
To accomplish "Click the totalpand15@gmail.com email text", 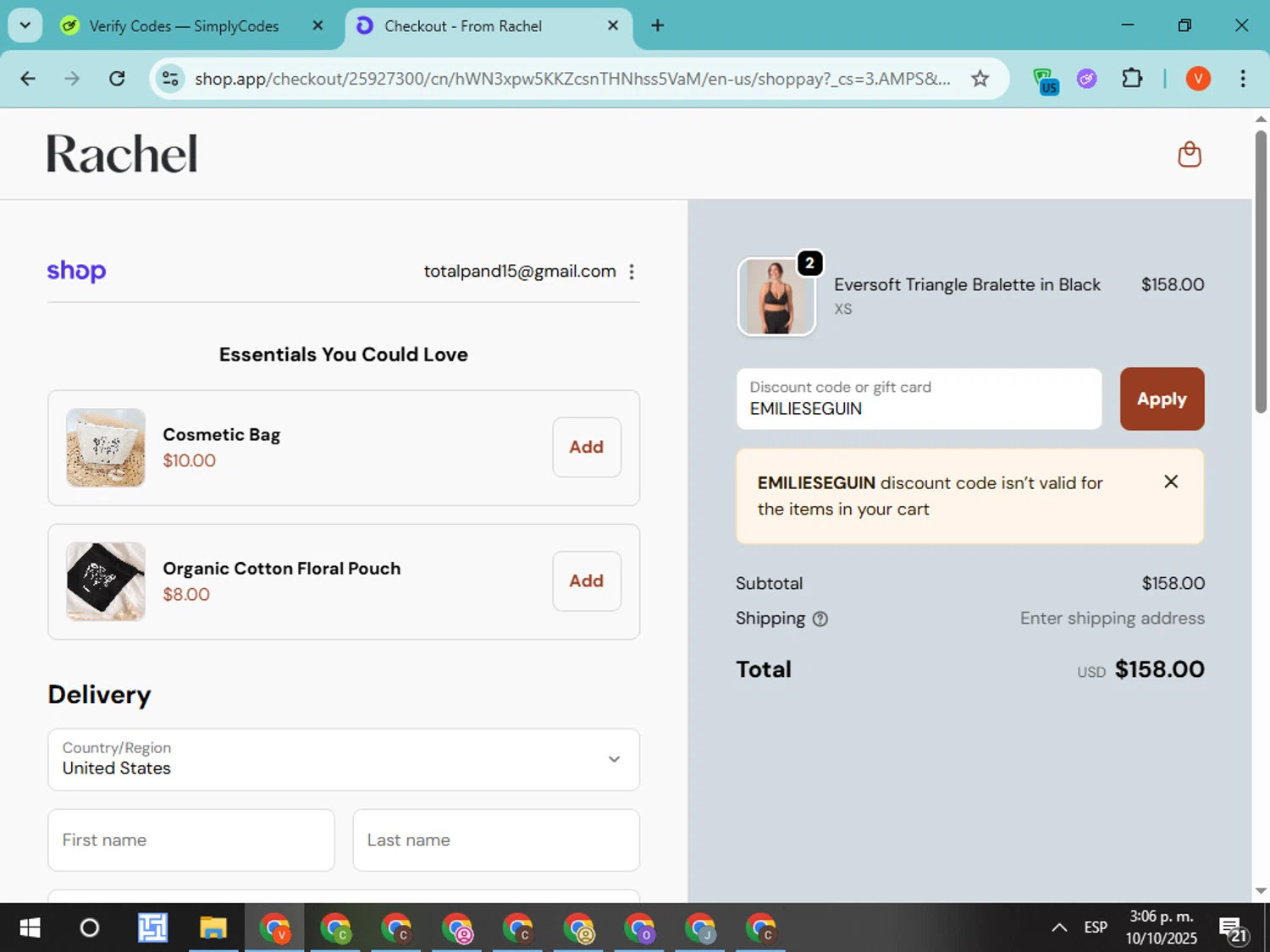I will click(520, 271).
